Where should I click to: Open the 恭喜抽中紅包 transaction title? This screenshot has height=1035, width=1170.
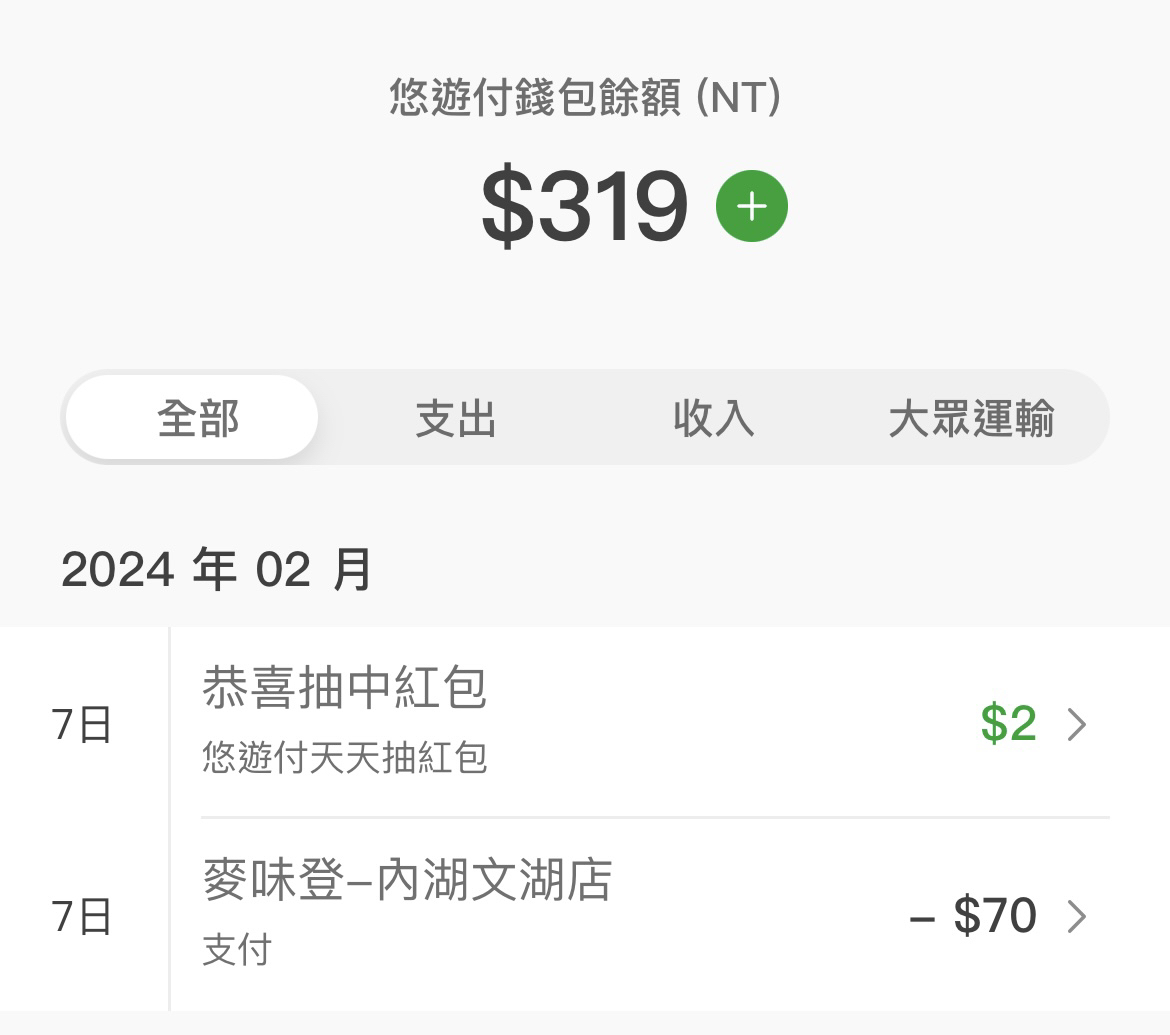click(344, 688)
